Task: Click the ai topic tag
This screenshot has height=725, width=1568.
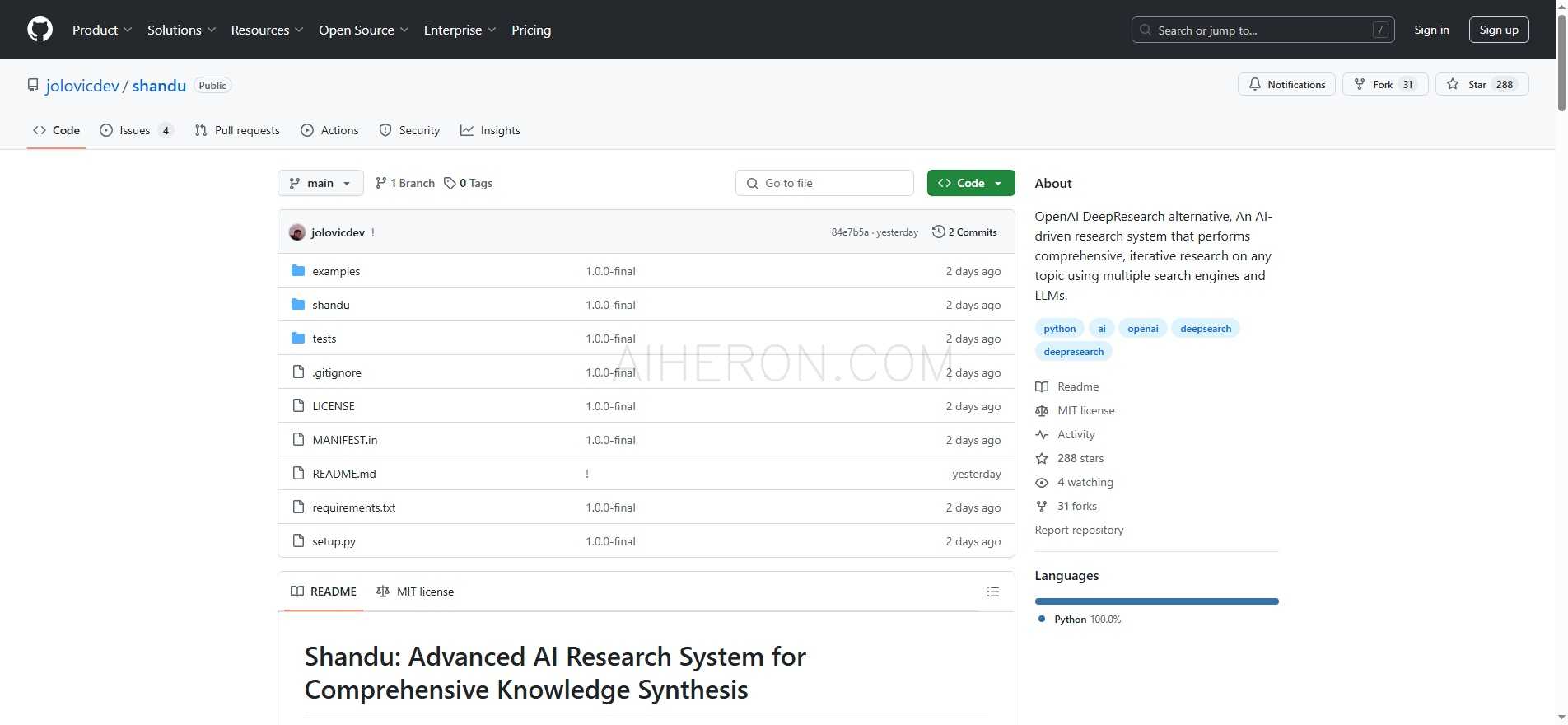Action: point(1102,328)
